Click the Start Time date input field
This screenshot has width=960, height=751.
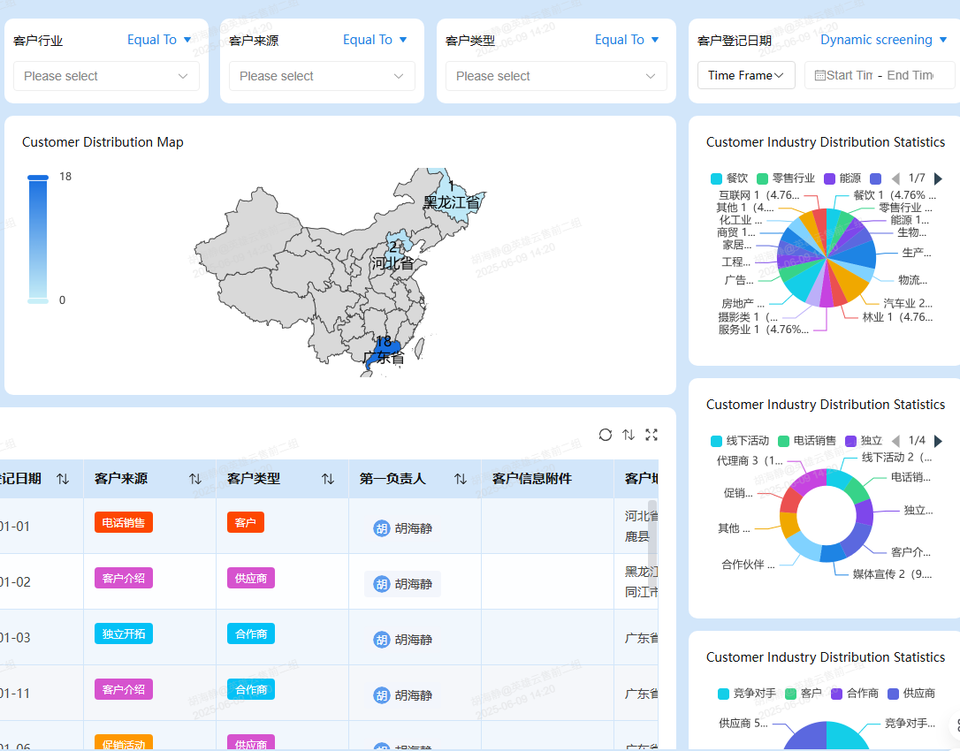(848, 75)
